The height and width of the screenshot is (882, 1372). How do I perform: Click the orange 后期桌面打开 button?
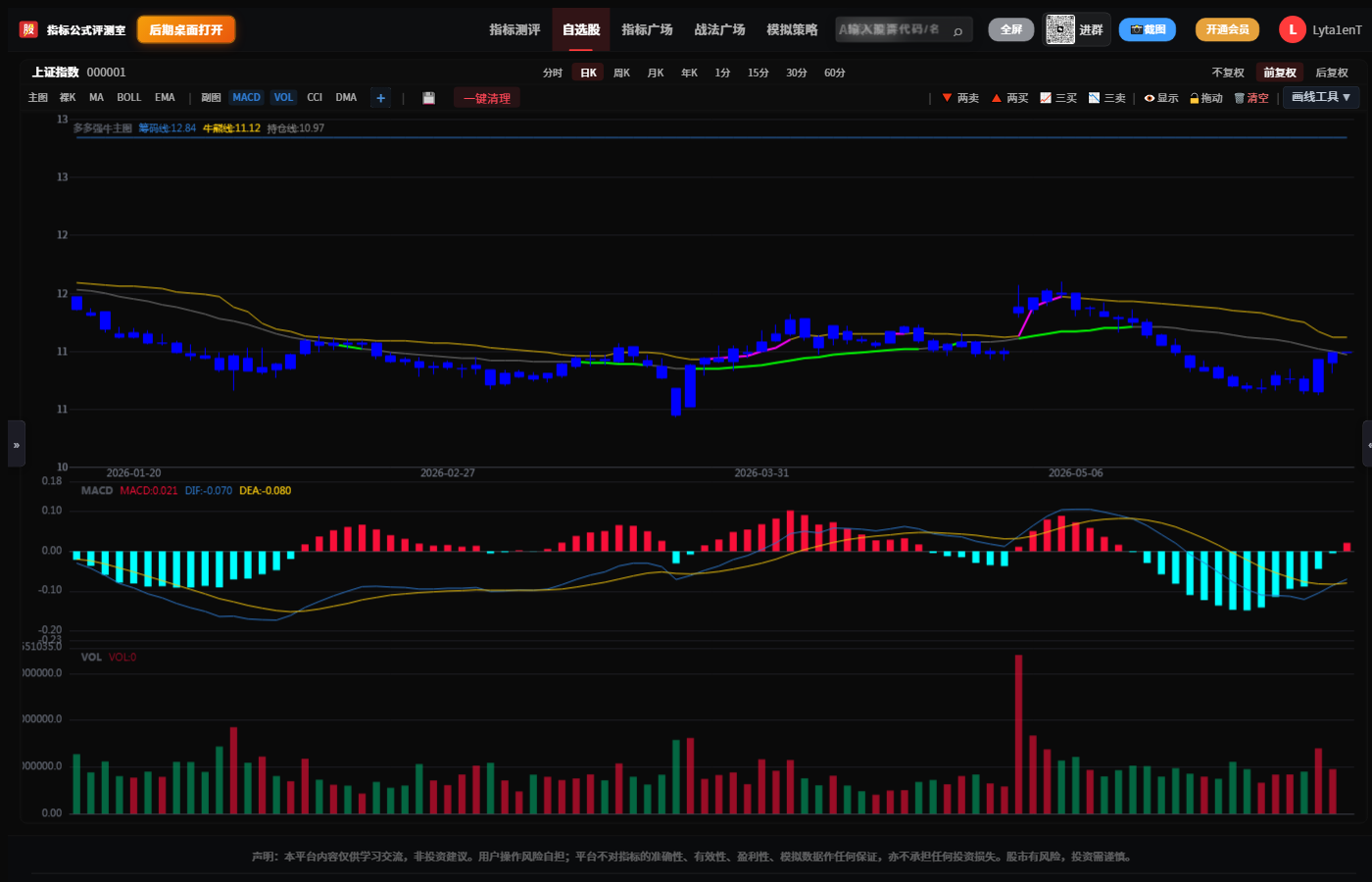tap(186, 29)
